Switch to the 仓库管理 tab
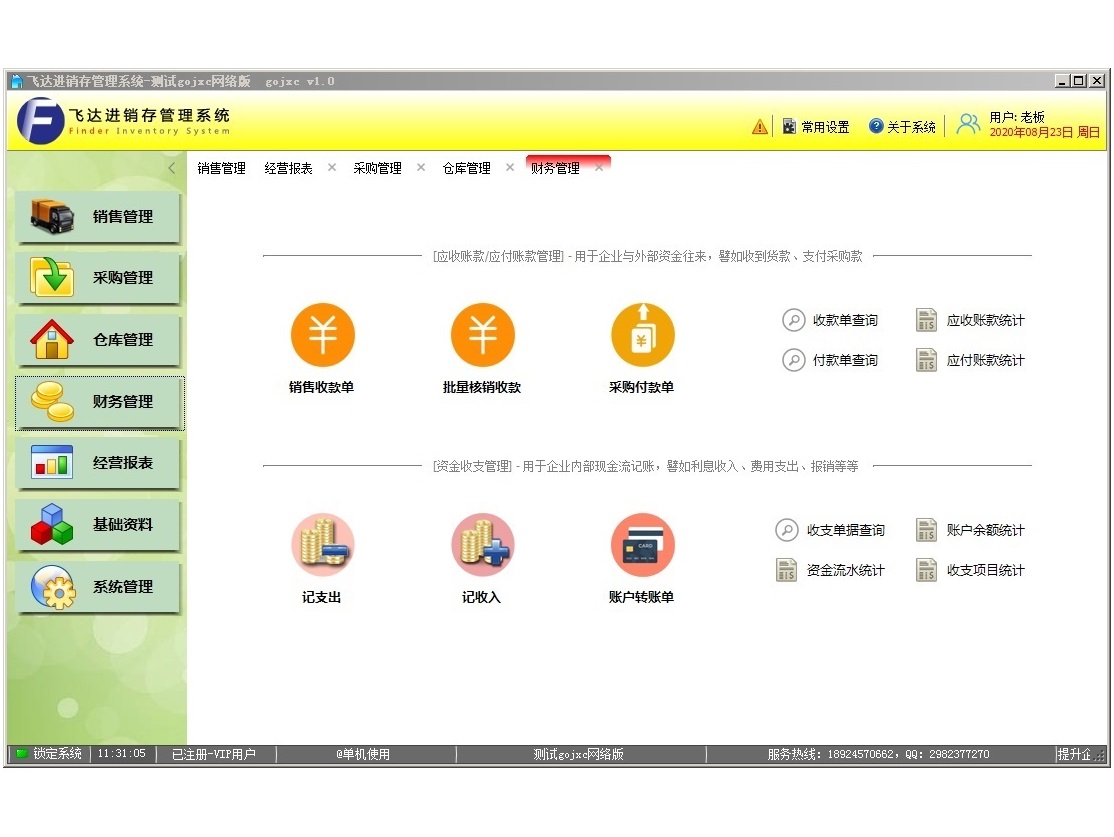Screen dimensions: 1114x837 coord(466,169)
